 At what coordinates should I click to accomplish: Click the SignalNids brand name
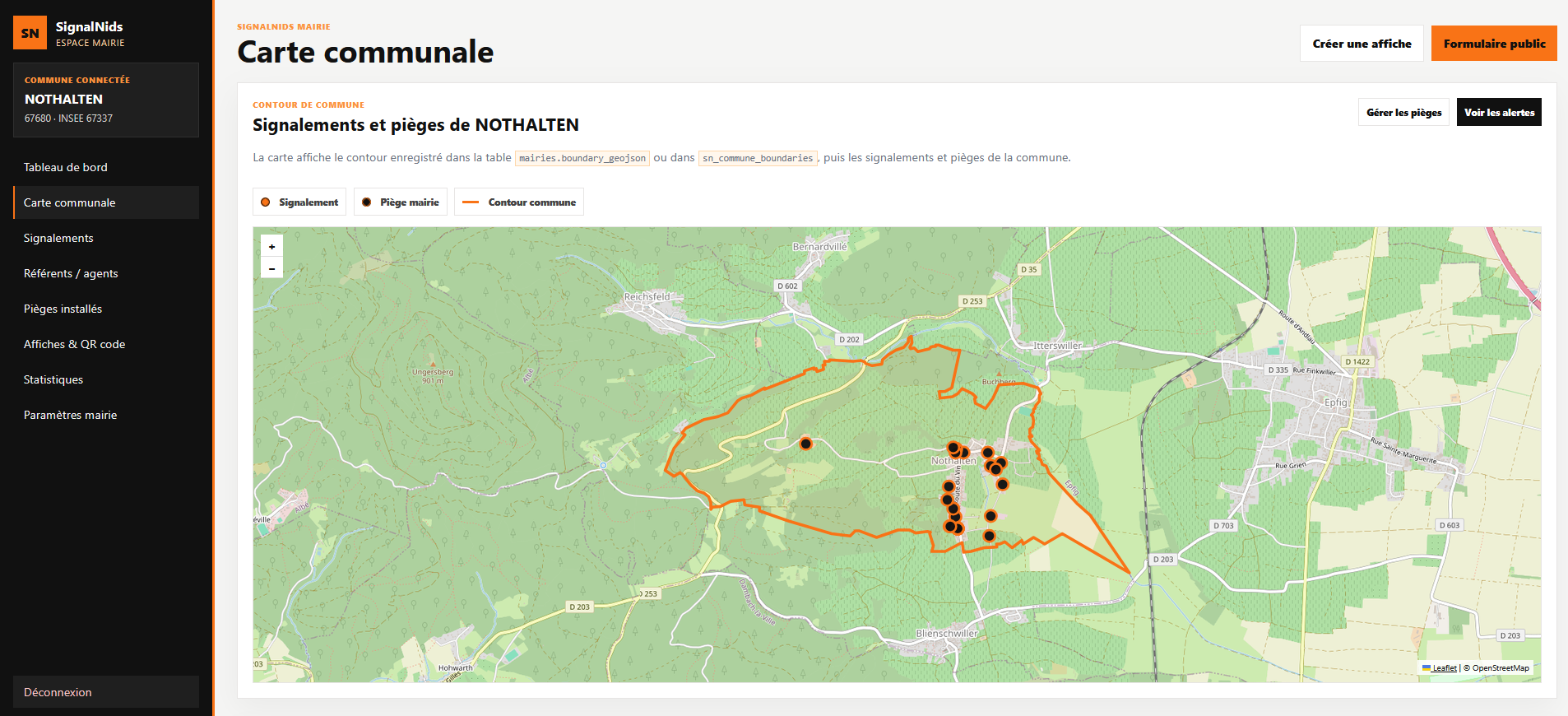[89, 26]
